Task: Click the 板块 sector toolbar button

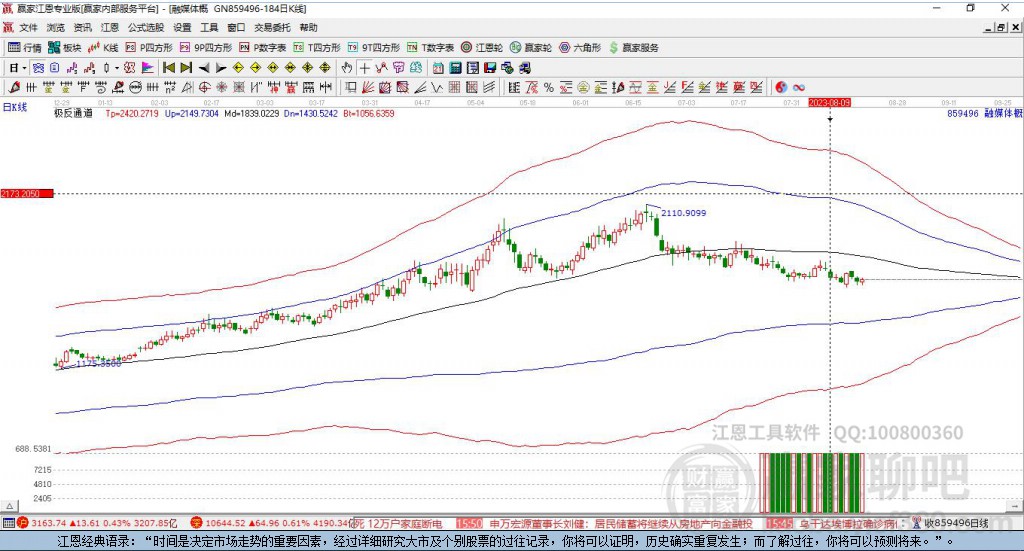Action: click(65, 48)
